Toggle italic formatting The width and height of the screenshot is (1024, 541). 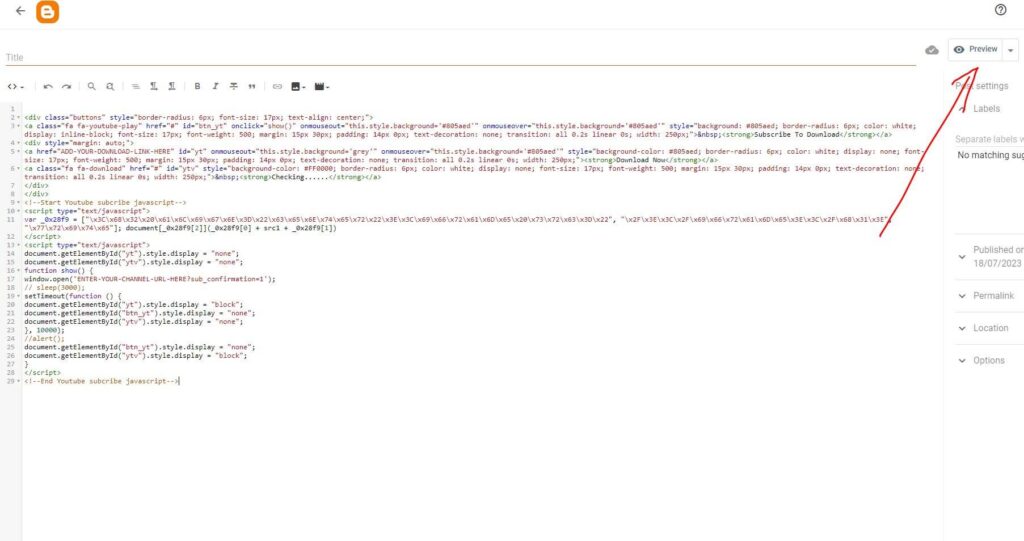click(x=216, y=86)
